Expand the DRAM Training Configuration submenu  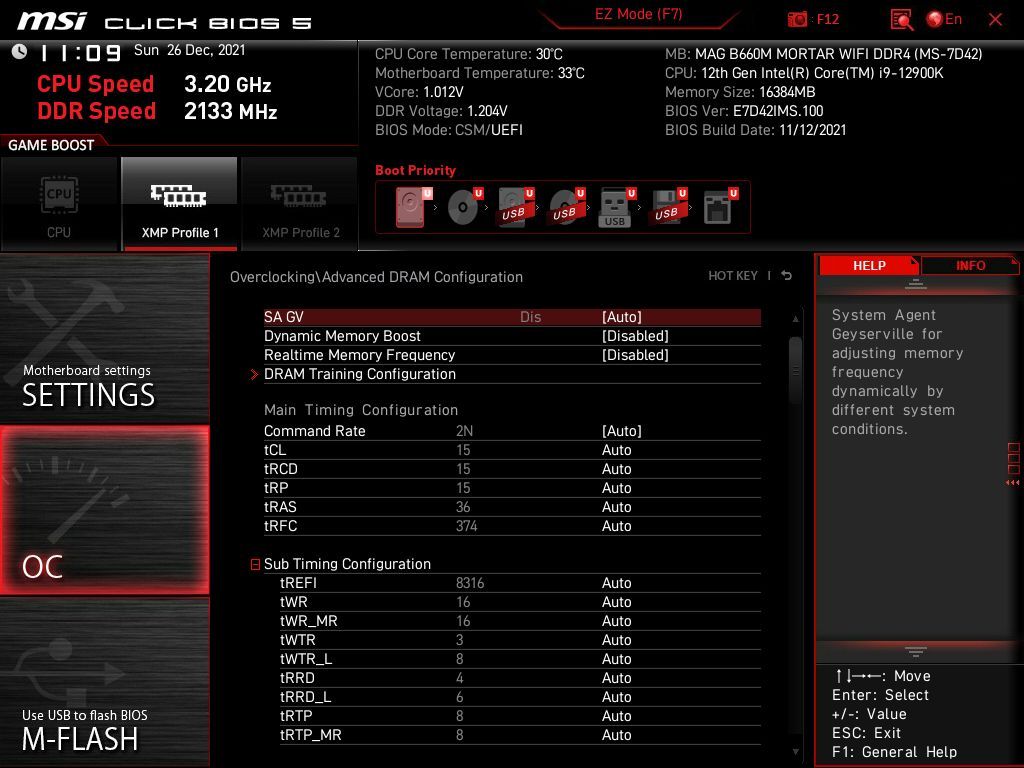[x=360, y=374]
